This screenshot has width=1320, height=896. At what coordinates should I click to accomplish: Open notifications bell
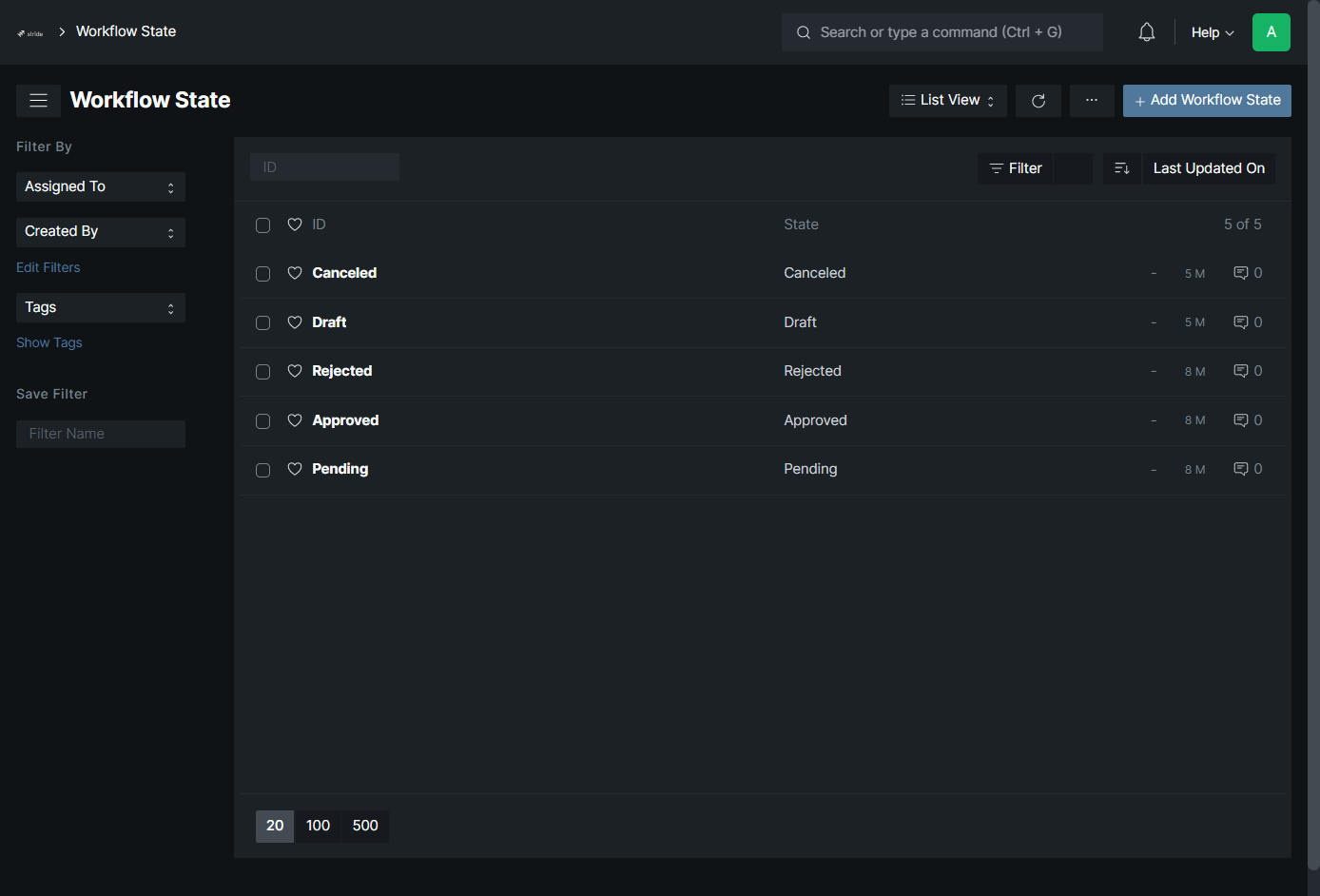(1147, 32)
